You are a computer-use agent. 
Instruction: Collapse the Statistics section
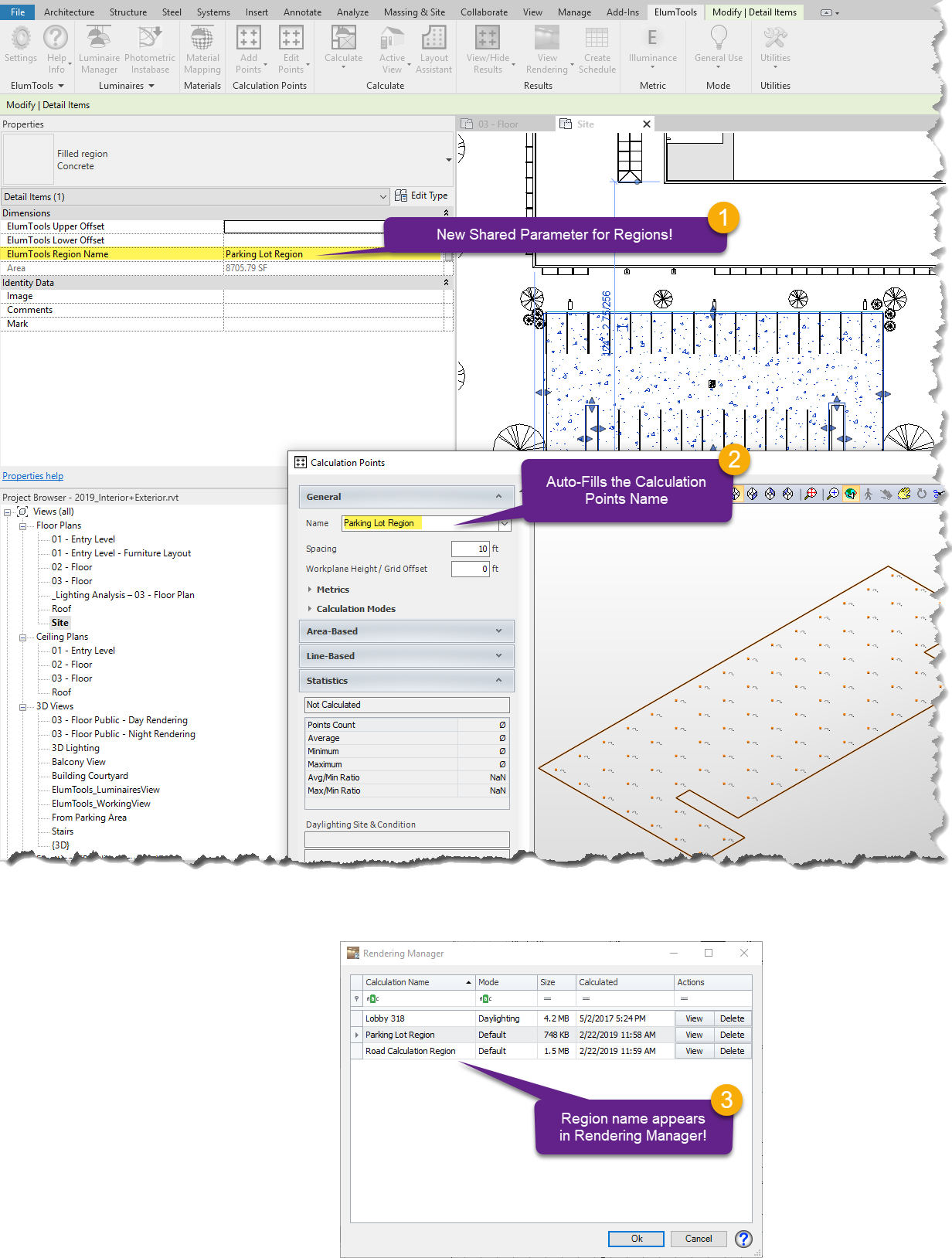click(498, 680)
